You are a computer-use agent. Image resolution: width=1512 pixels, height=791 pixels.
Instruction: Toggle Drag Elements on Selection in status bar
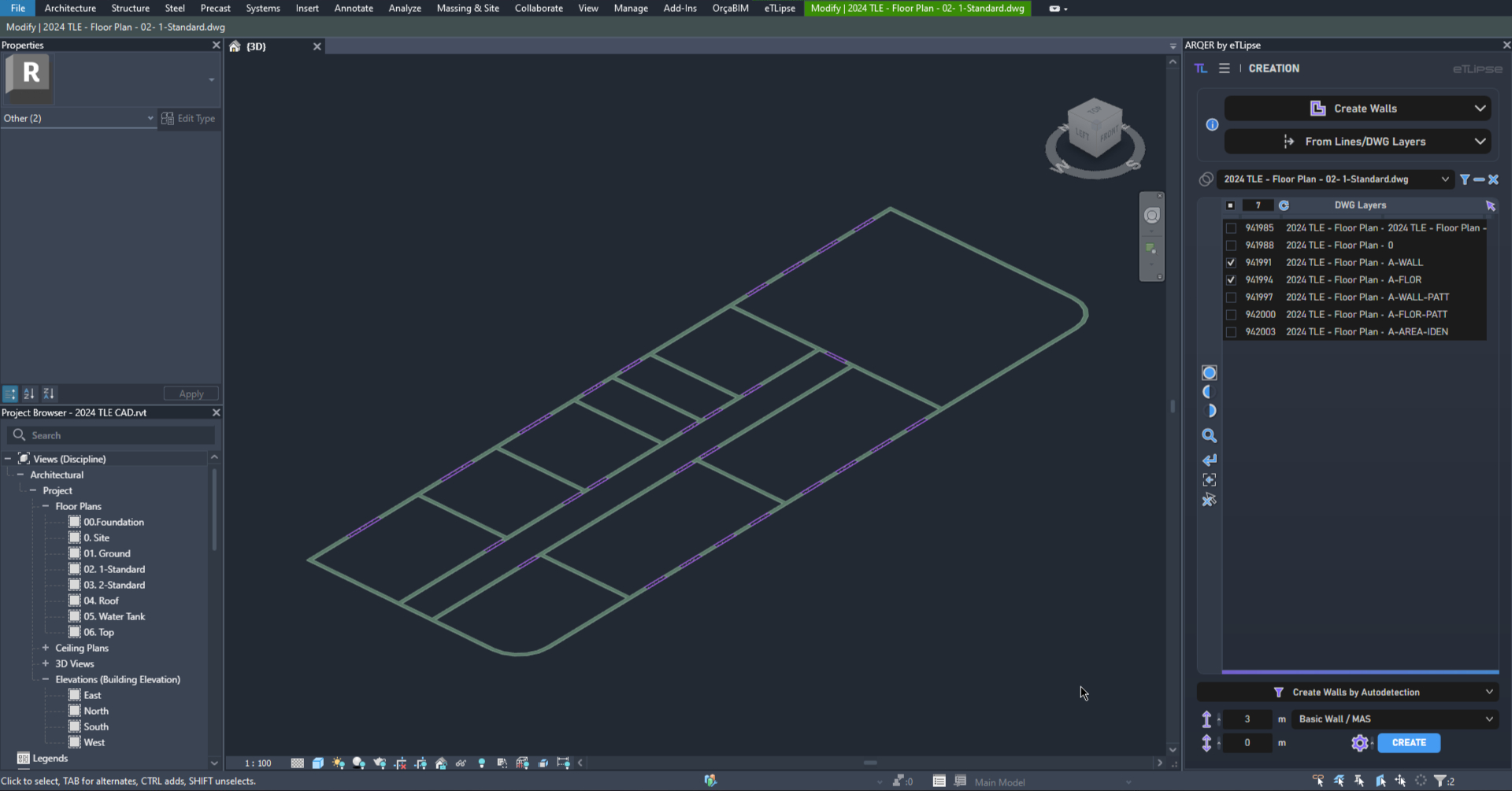click(1400, 781)
